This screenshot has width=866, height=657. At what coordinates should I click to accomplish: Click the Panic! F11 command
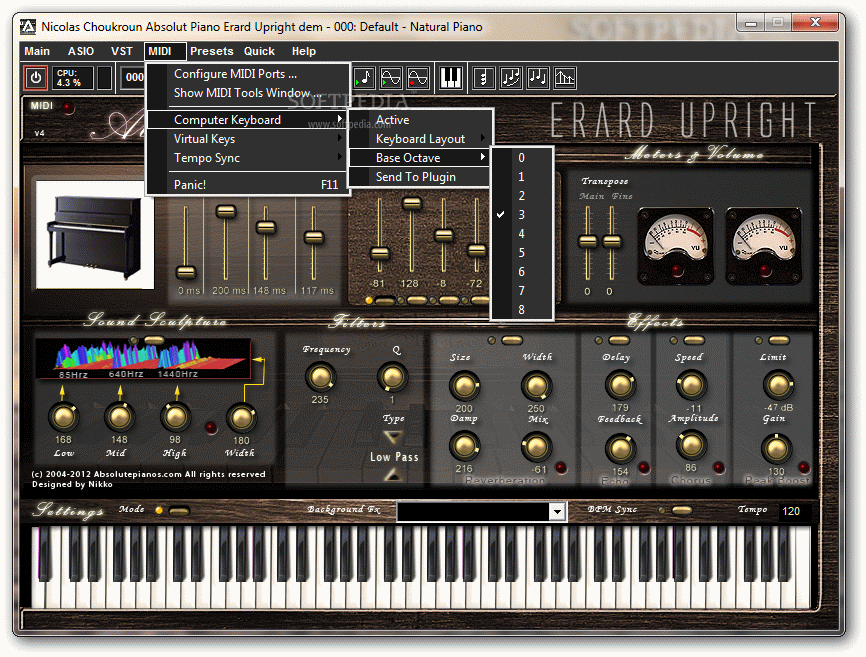click(247, 184)
